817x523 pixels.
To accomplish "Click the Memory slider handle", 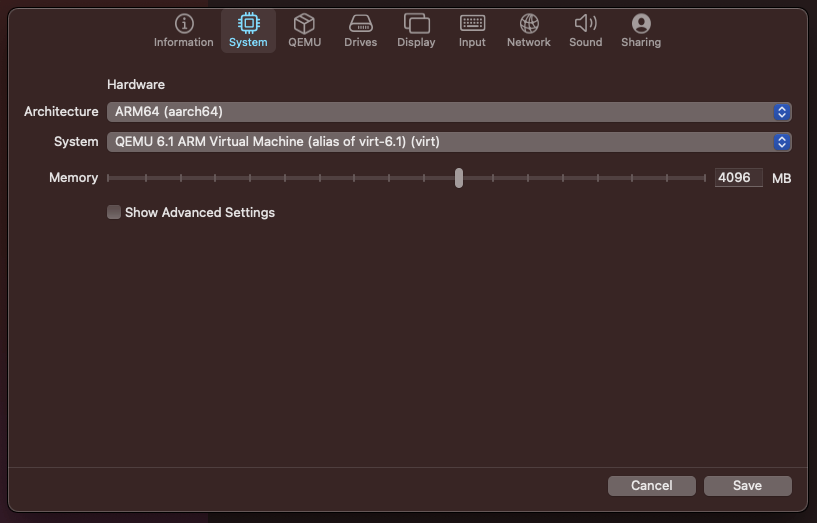I will click(459, 178).
